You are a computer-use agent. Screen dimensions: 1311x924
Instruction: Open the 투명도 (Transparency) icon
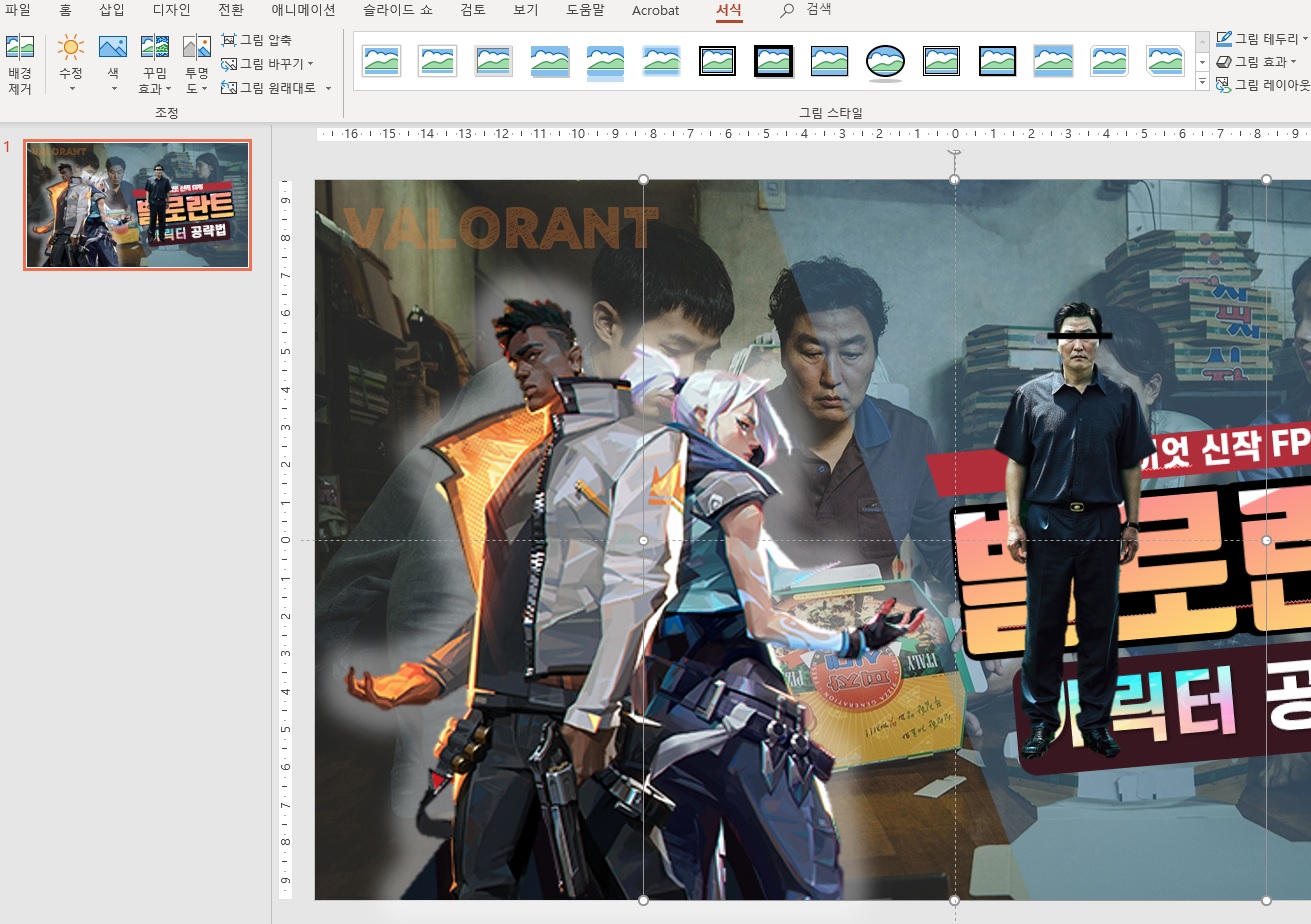[197, 47]
